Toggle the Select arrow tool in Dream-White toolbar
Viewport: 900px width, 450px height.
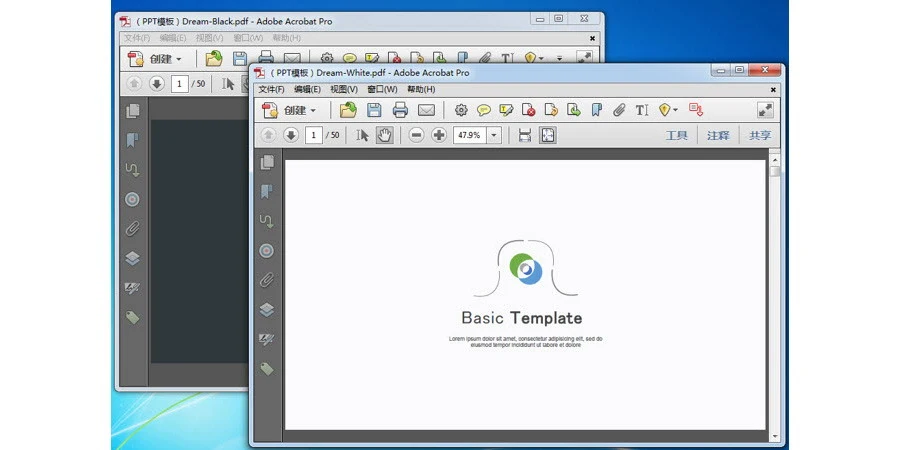[363, 135]
